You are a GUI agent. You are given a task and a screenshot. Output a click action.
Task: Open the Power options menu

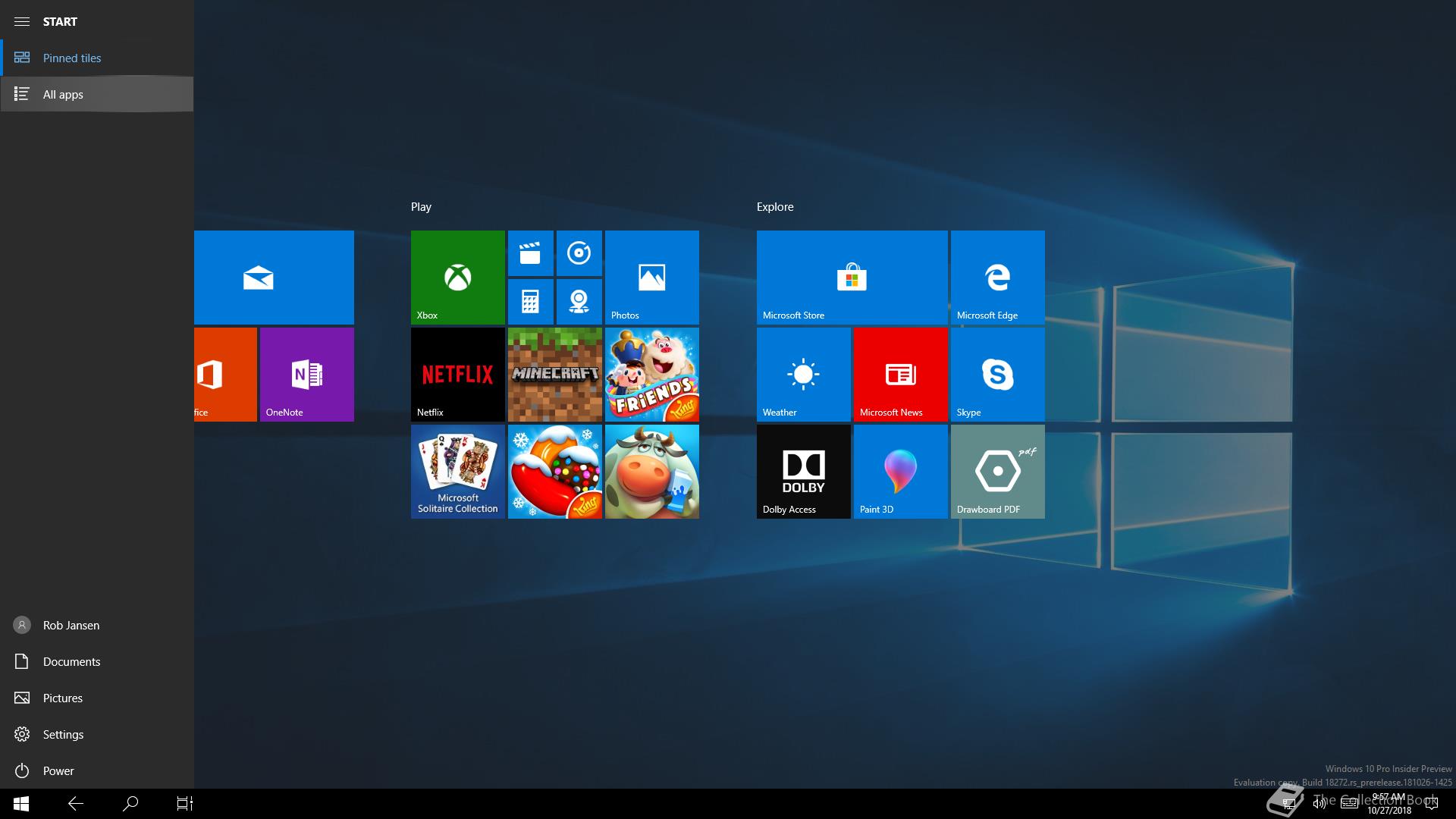click(x=97, y=770)
